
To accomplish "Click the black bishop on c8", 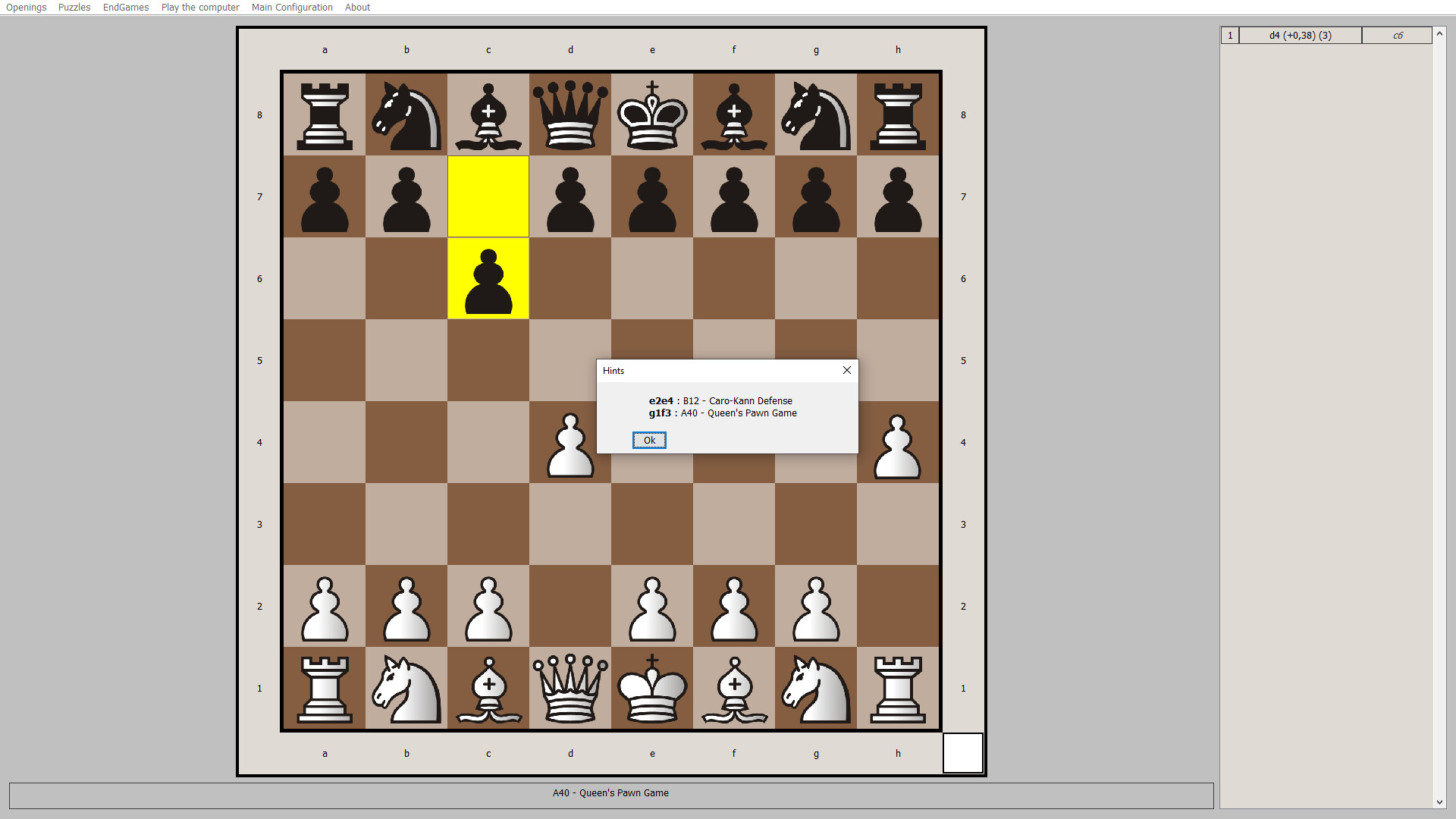I will (x=488, y=115).
